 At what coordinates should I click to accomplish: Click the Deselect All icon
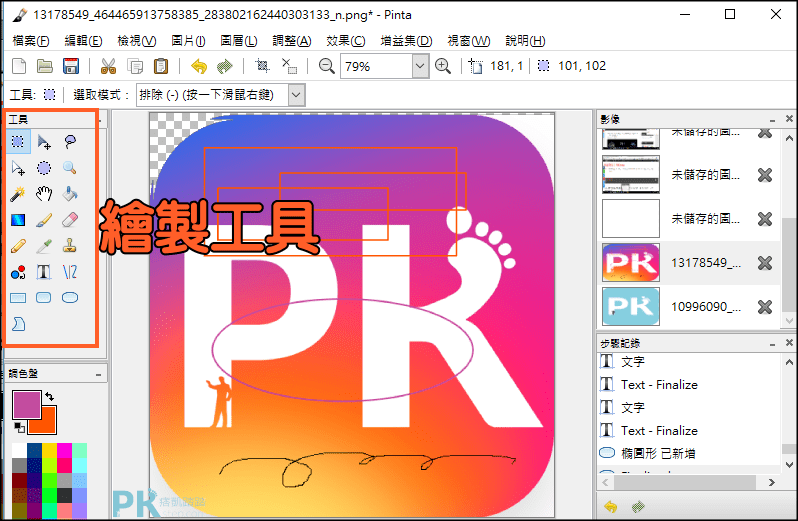(x=290, y=66)
